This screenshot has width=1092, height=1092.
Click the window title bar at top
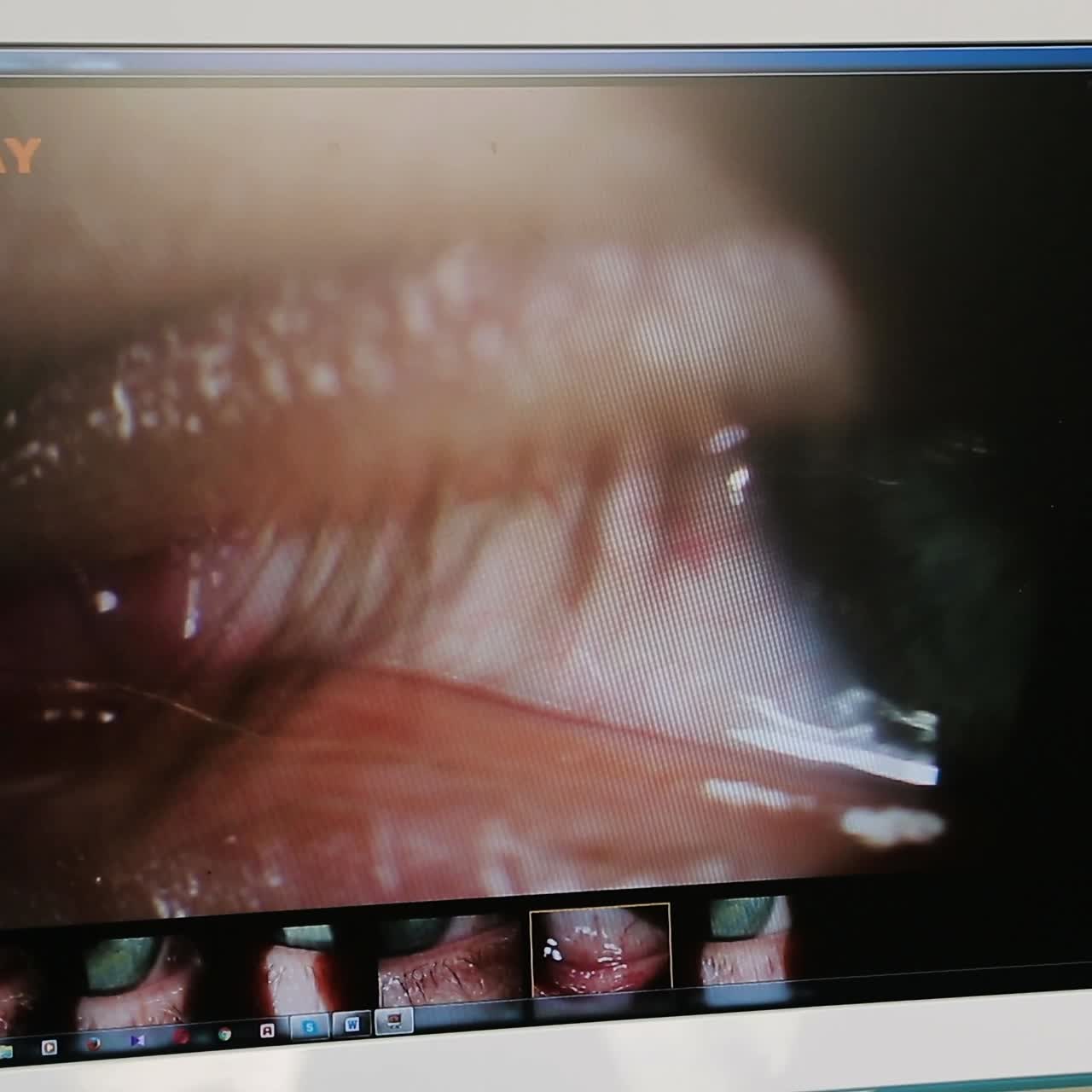[x=546, y=61]
